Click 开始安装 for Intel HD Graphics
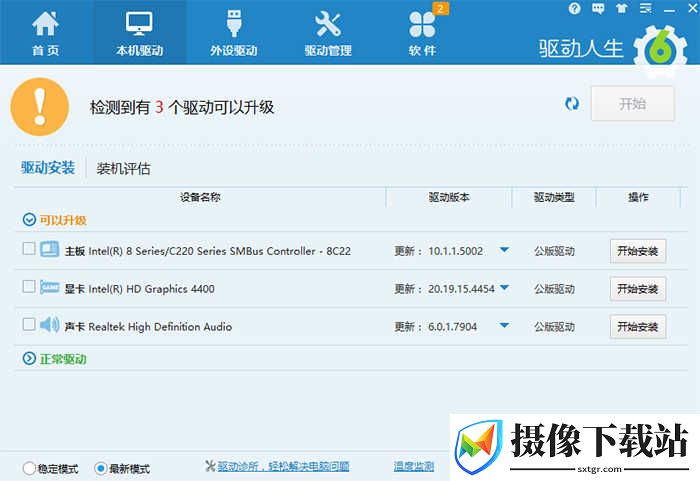Viewport: 700px width, 481px height. [638, 289]
